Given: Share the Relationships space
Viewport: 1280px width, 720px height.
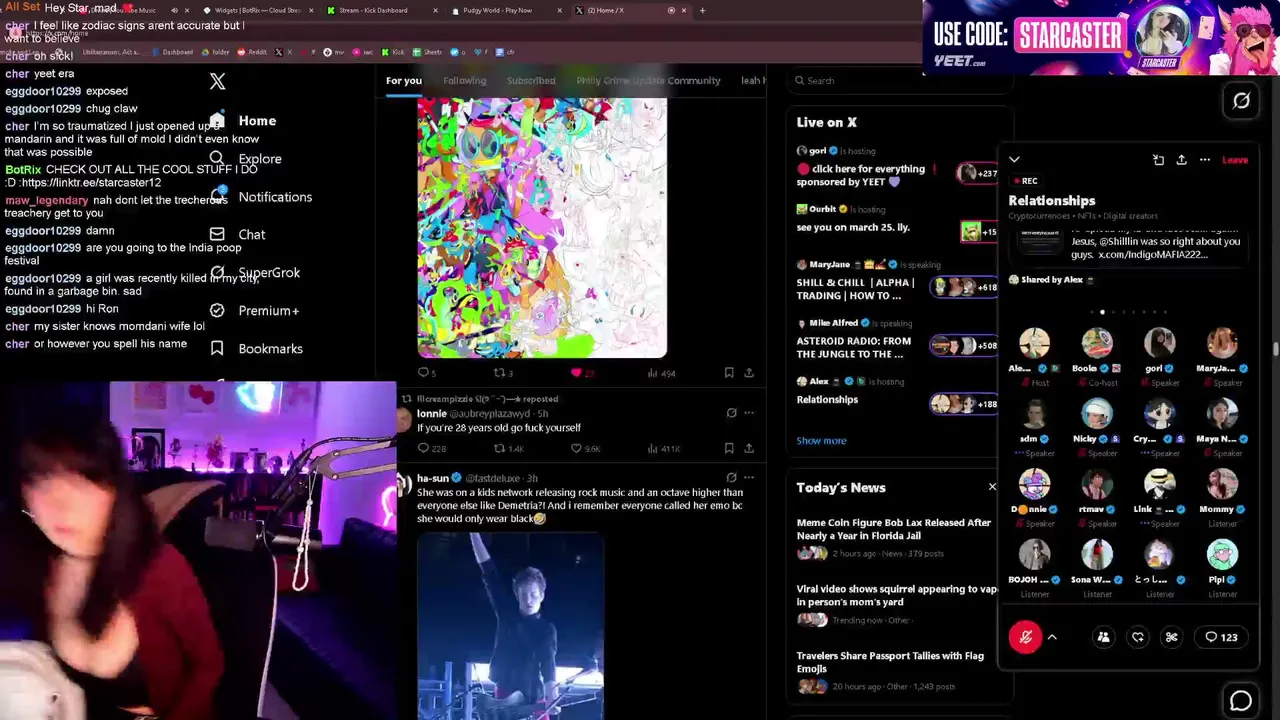Looking at the screenshot, I should pyautogui.click(x=1181, y=160).
